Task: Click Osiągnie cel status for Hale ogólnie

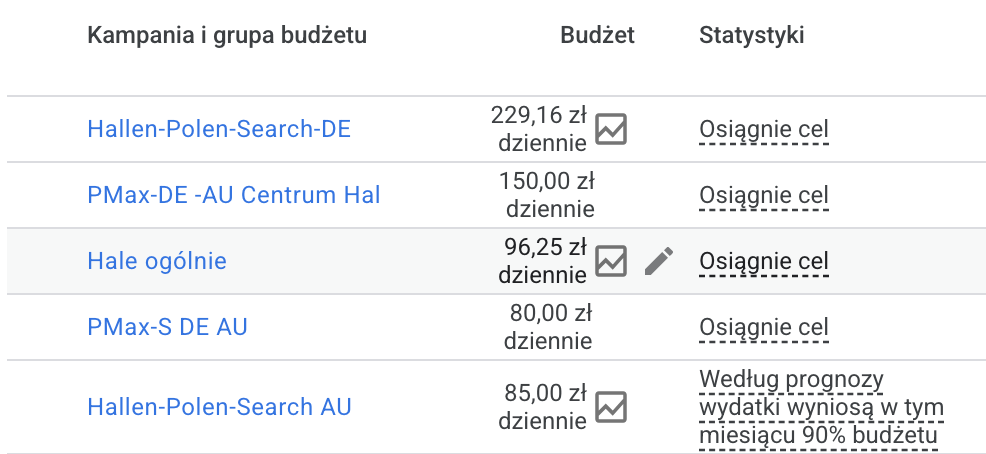Action: click(764, 262)
